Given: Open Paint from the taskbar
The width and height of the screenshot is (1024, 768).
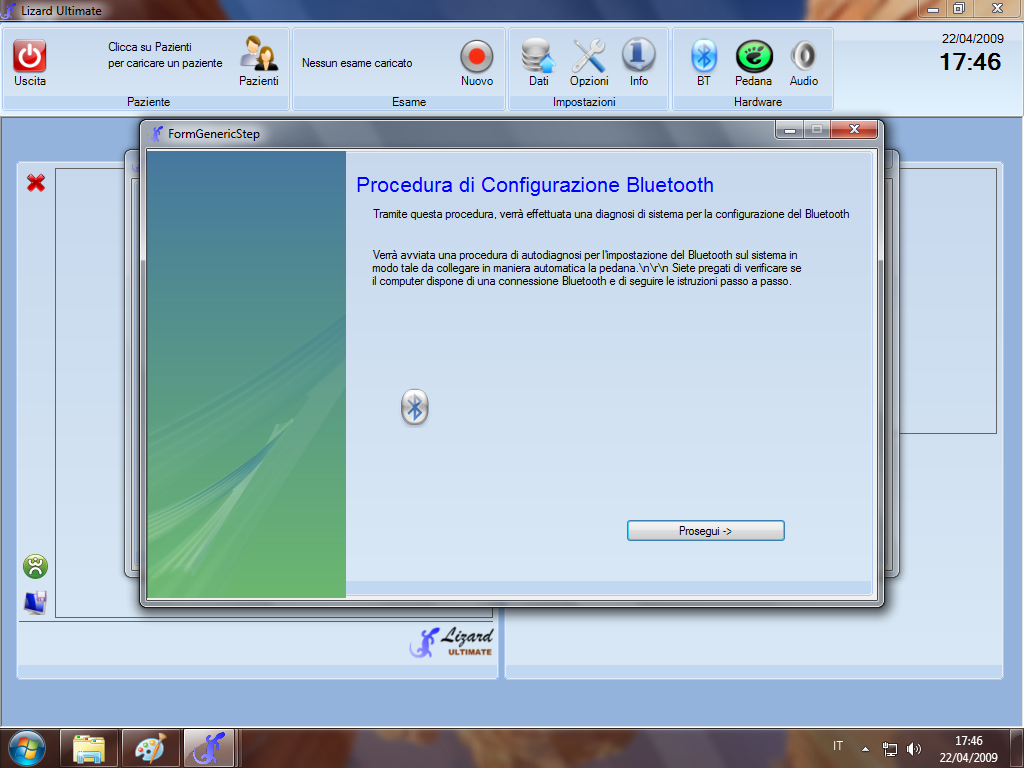Looking at the screenshot, I should point(151,748).
